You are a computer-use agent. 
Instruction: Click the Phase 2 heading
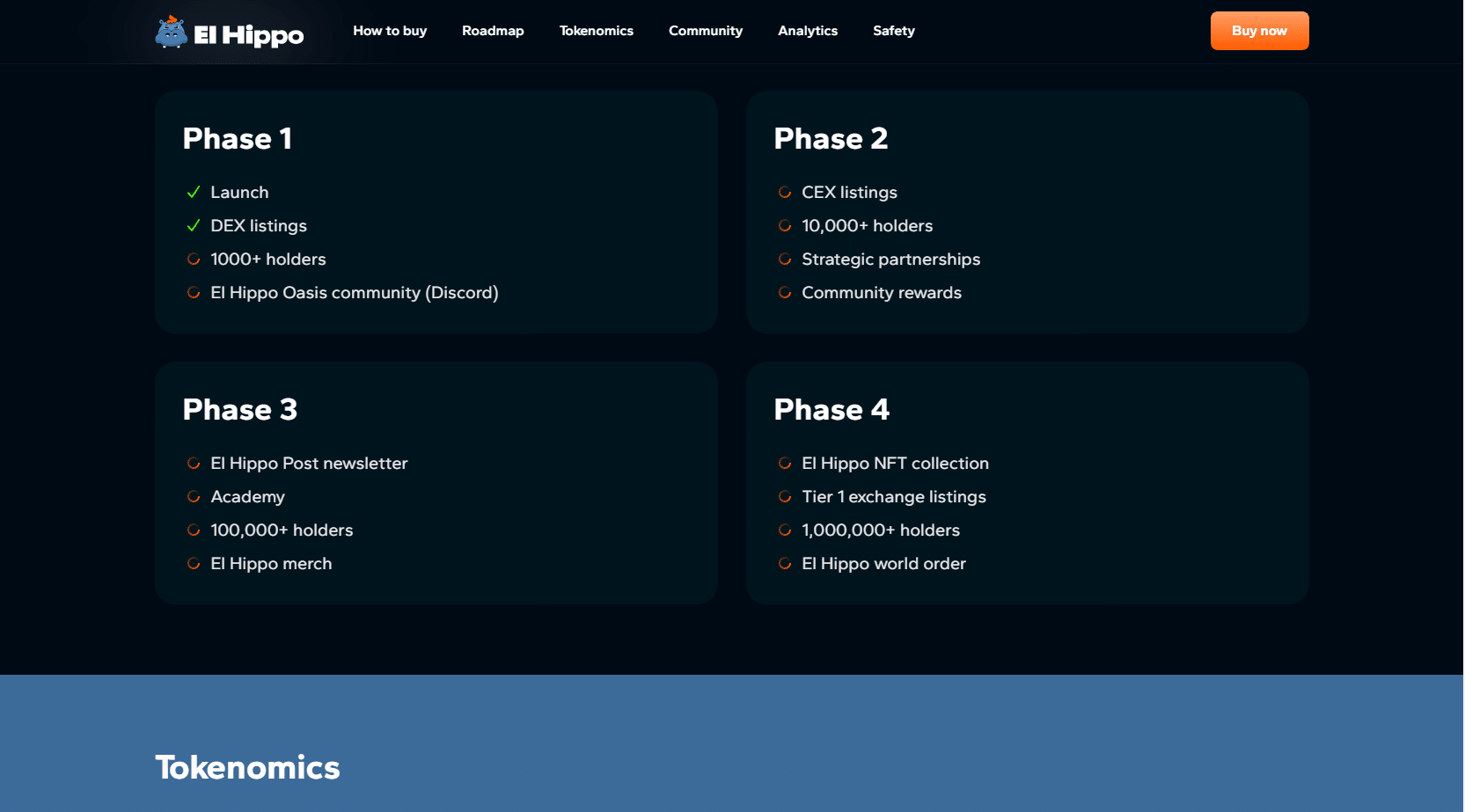point(831,138)
